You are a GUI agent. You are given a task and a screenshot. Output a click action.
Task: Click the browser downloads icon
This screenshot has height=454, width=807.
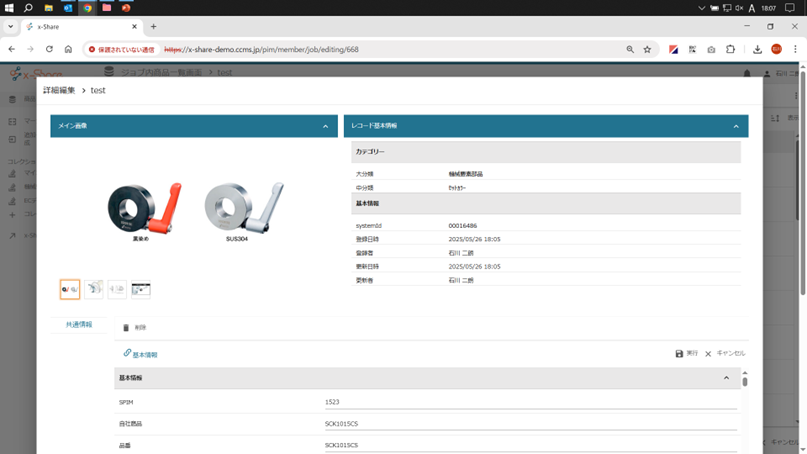(x=758, y=49)
